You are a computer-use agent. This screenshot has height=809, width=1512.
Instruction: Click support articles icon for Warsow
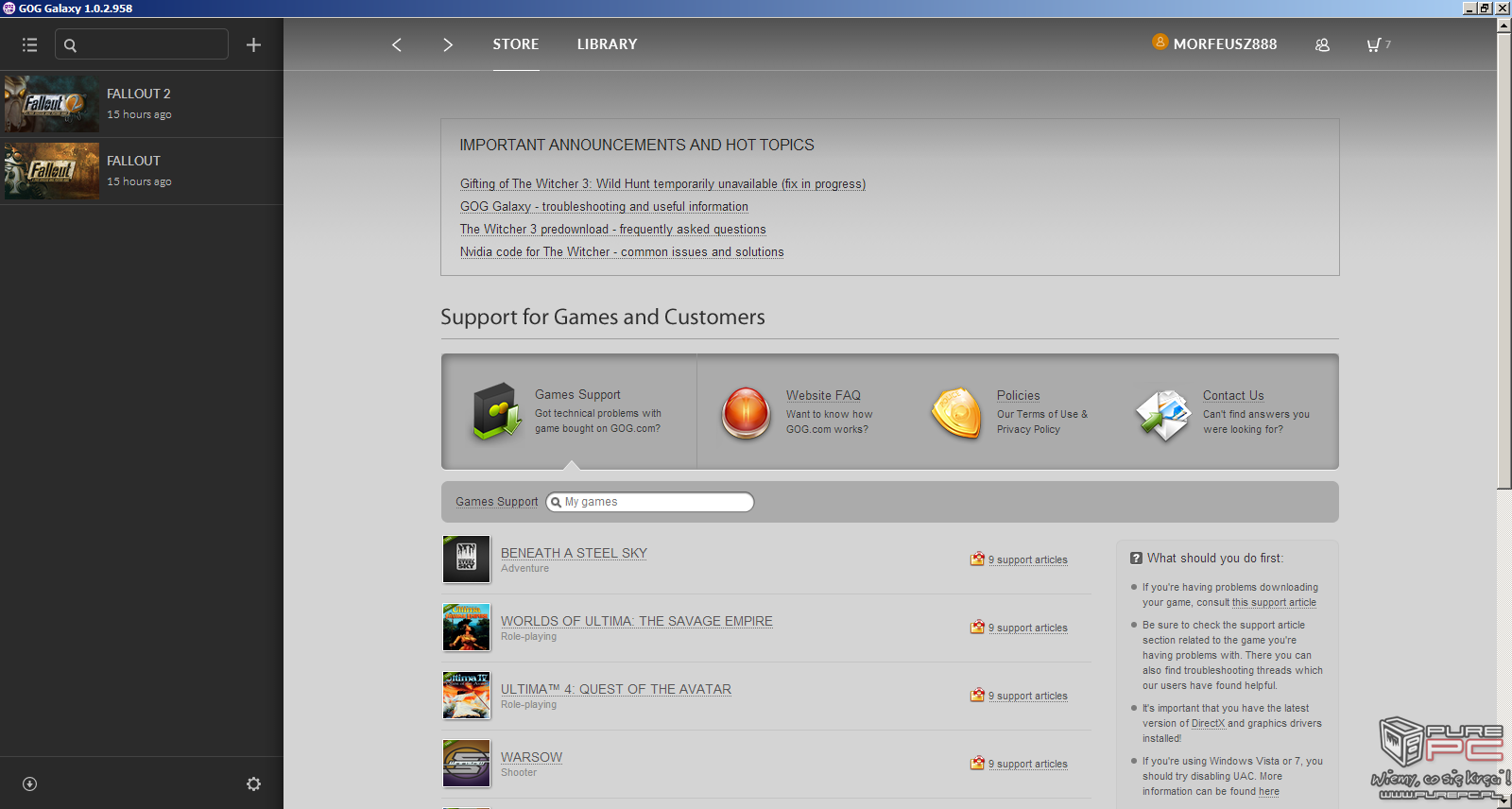point(977,763)
